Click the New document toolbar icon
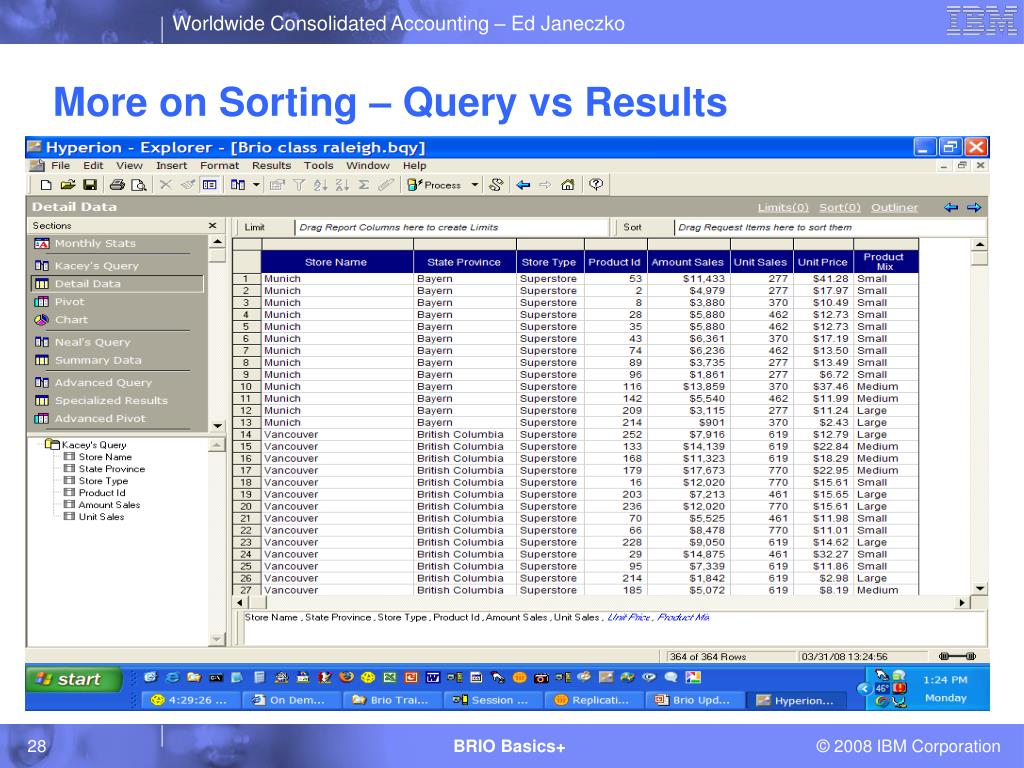 click(x=46, y=185)
